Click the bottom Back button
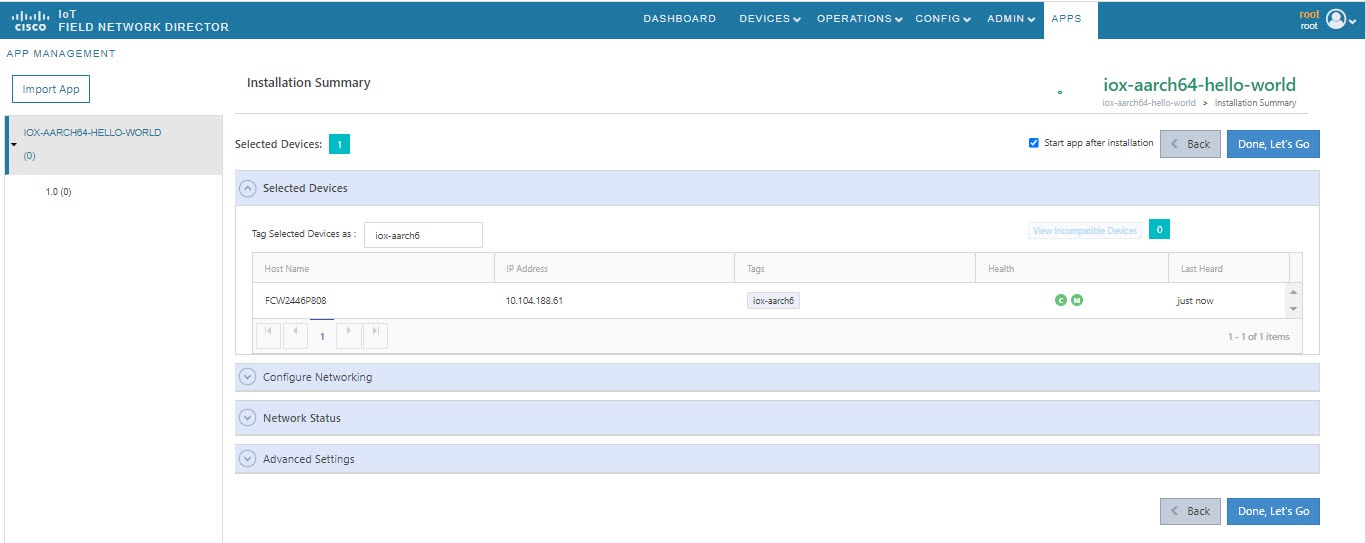 point(1190,511)
